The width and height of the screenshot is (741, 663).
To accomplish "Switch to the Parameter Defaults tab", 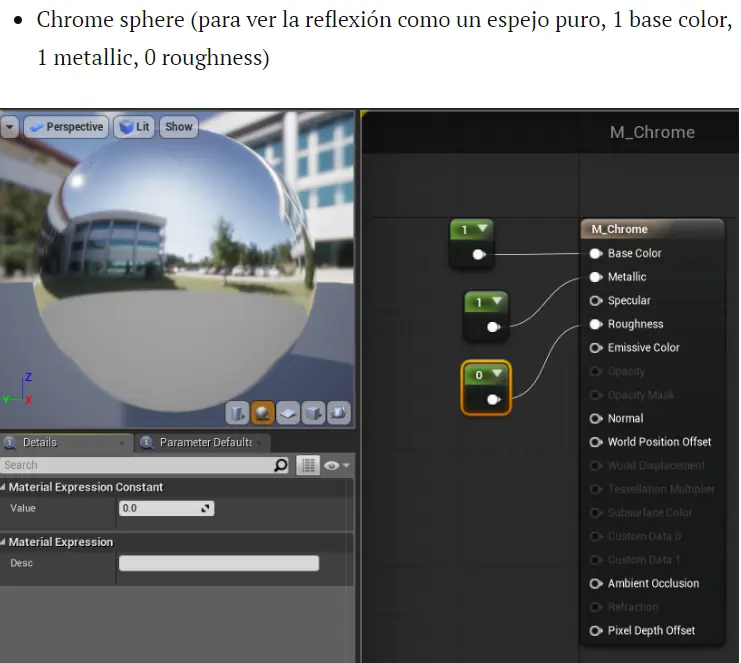I will (x=203, y=442).
